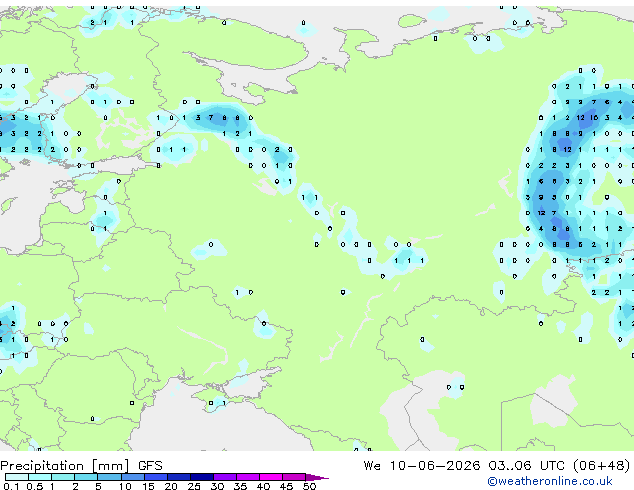Screen dimensions: 634x490
Task: Click the legend label '0.1'
Action: 12,486
